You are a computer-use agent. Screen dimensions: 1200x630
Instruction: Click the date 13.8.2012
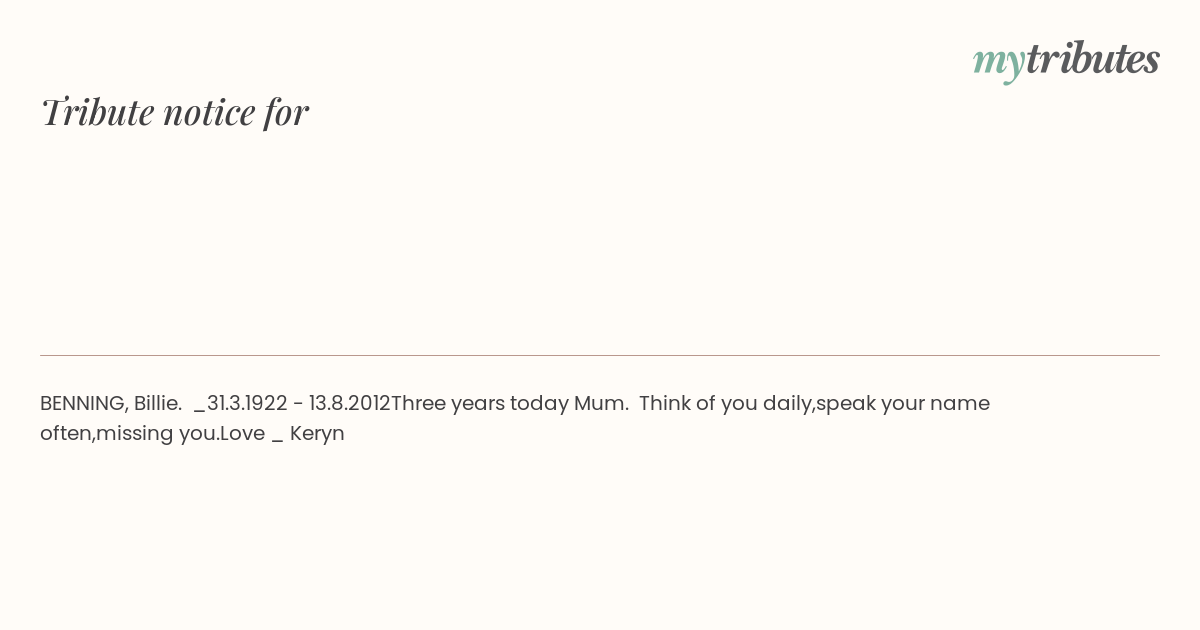click(349, 403)
